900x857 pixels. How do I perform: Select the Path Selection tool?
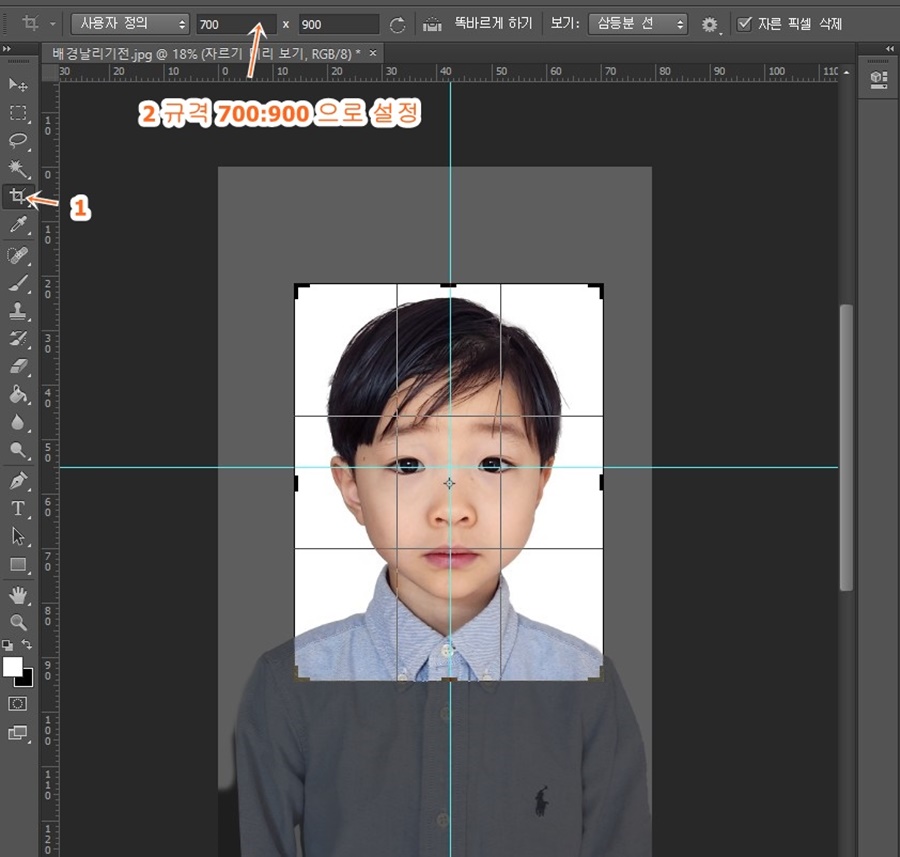18,537
